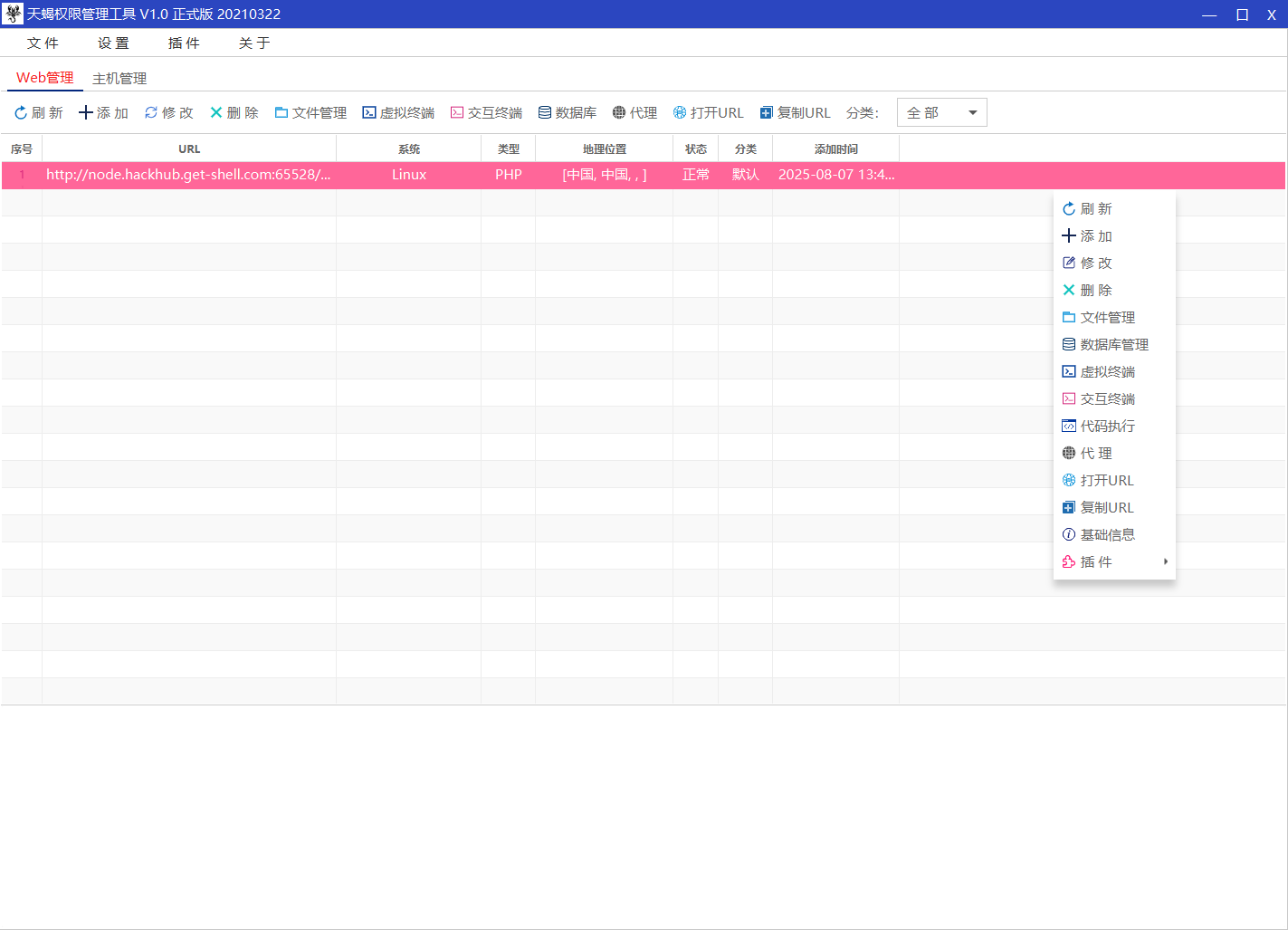Open the 数据库 database tool

point(568,112)
